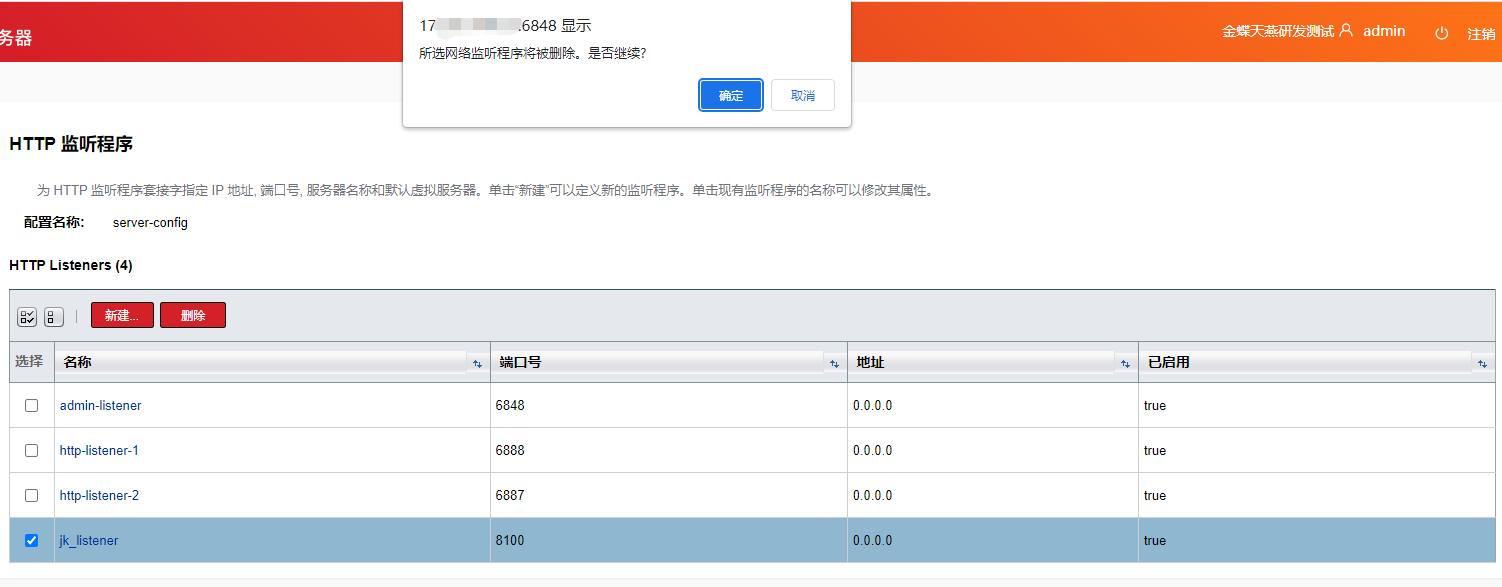Check the http-listener-1 row checkbox
This screenshot has width=1502, height=587.
(x=31, y=451)
